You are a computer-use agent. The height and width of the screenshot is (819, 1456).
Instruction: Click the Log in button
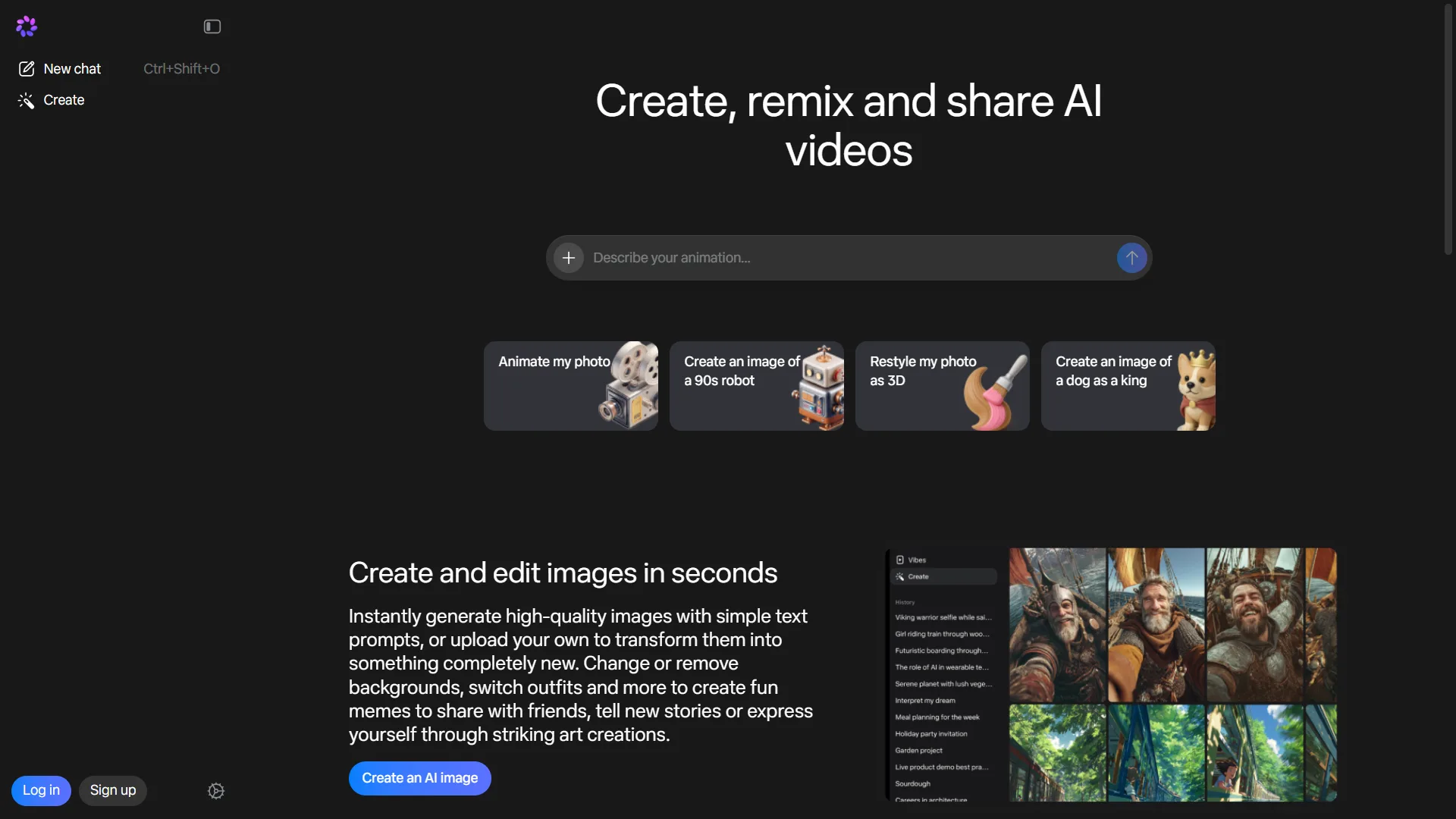tap(41, 790)
